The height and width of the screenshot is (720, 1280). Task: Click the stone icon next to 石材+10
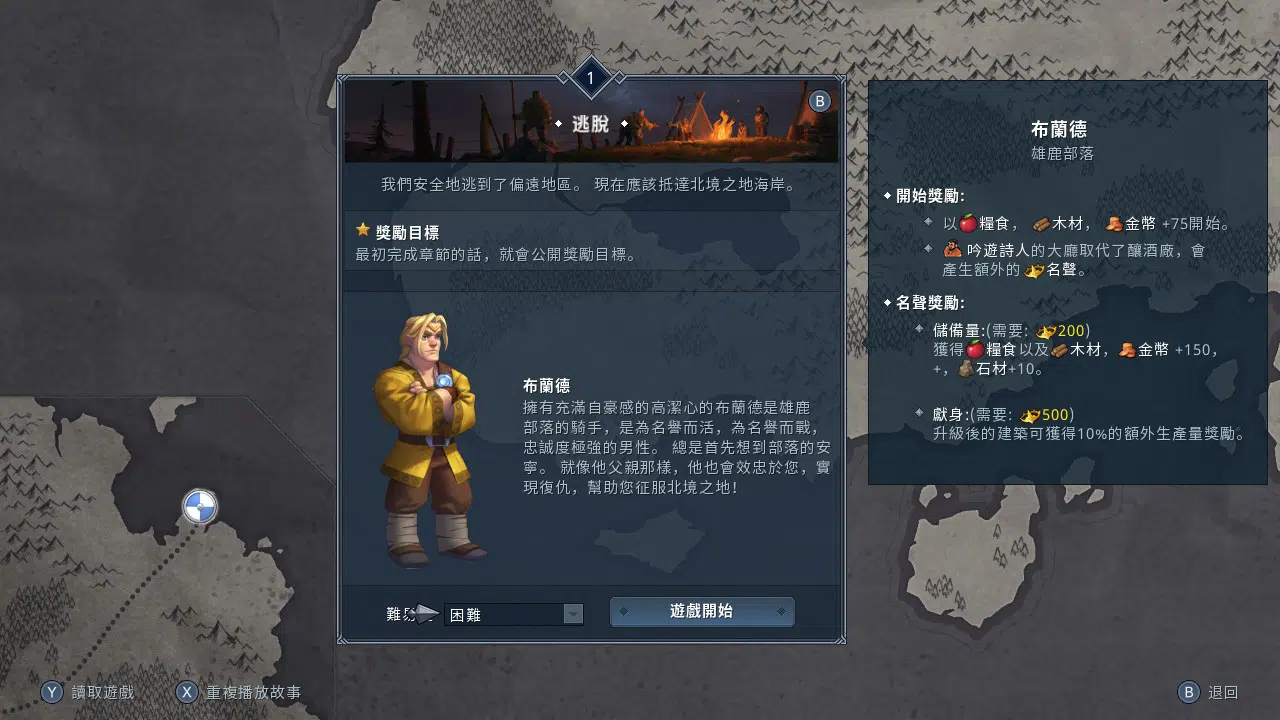coord(966,368)
